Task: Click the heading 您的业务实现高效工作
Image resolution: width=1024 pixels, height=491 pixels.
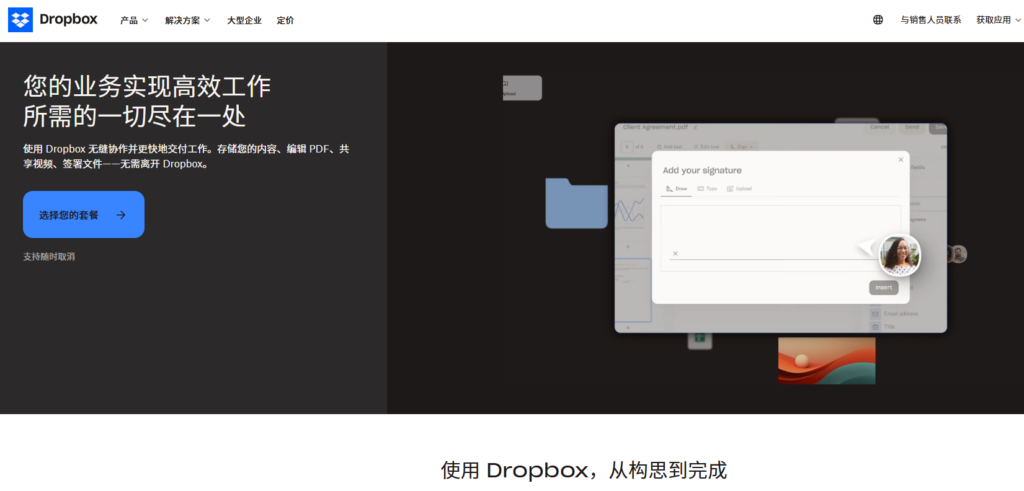Action: coord(147,86)
